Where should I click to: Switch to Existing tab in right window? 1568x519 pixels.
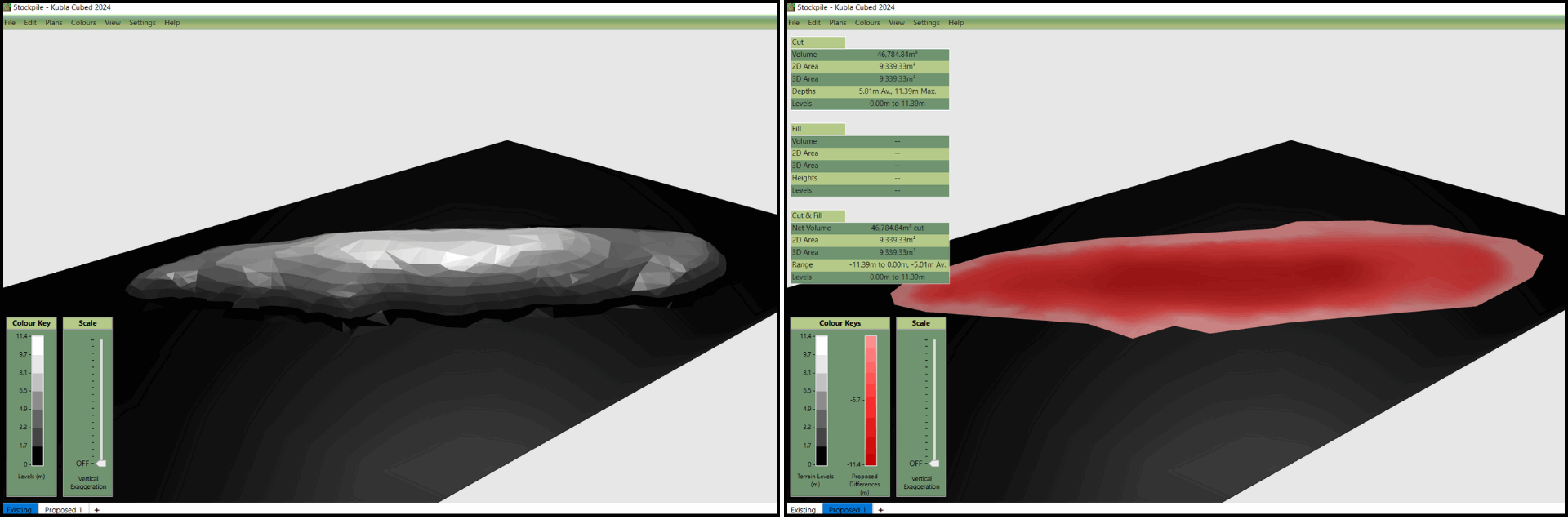point(803,510)
